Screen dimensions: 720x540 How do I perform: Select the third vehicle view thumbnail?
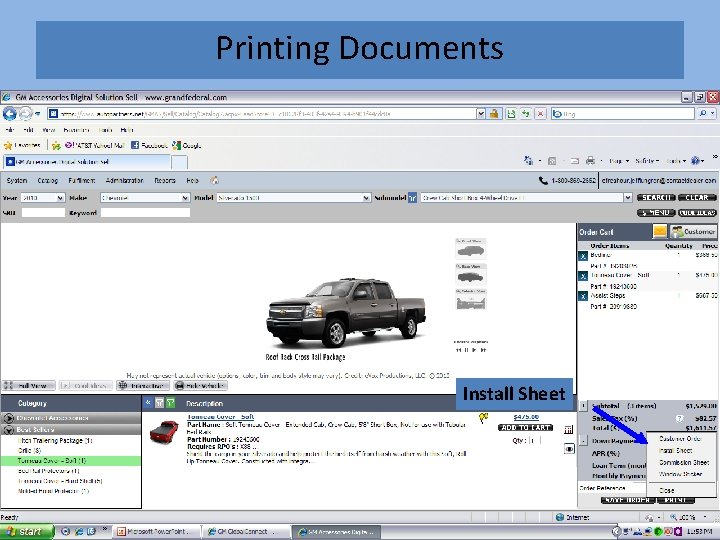pos(471,299)
